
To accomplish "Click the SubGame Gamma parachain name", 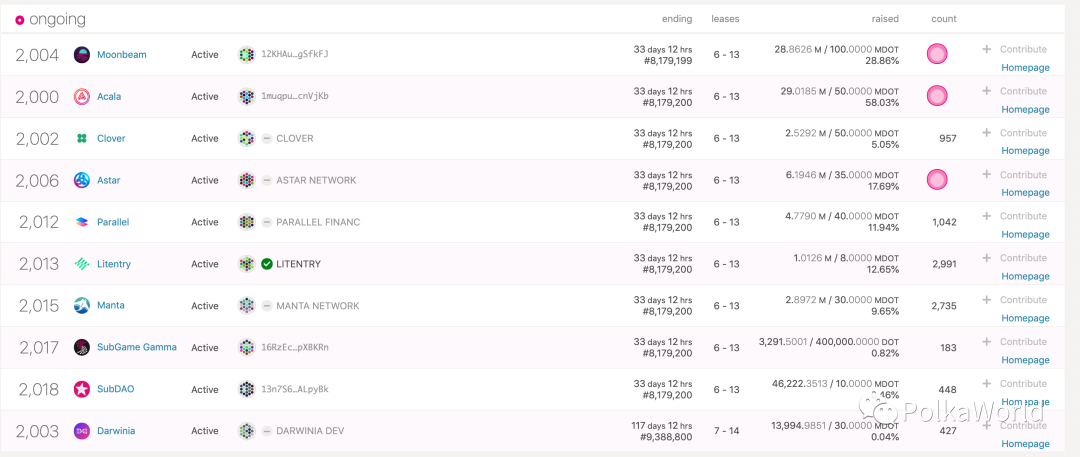I will click(x=136, y=348).
